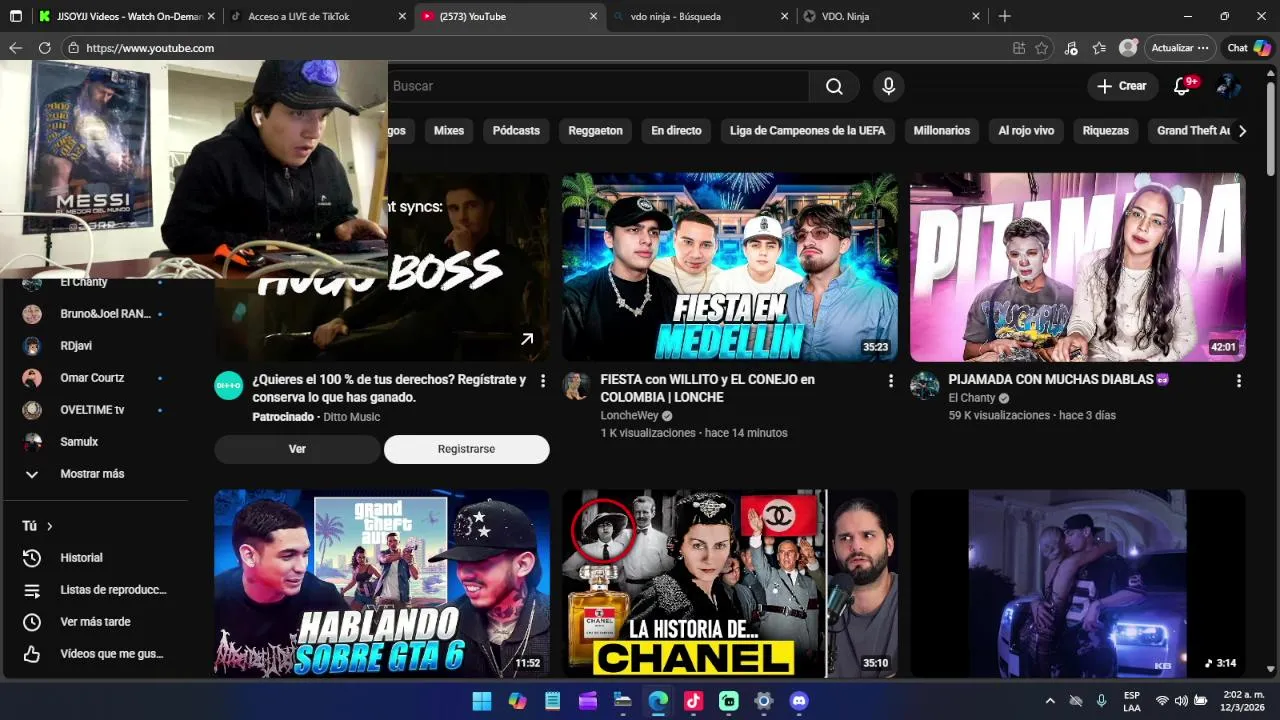Open FIESTA EN MEDELLIN video thumbnail

tap(730, 267)
